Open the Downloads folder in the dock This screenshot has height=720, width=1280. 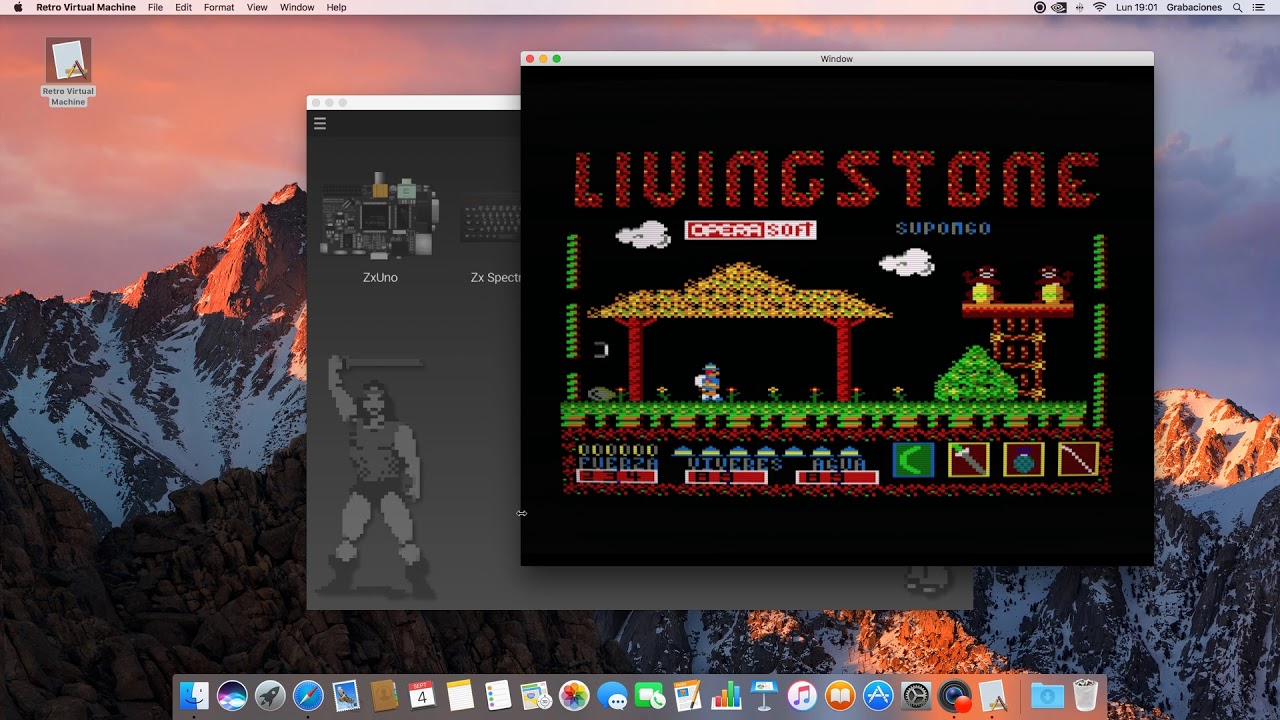pos(1047,695)
